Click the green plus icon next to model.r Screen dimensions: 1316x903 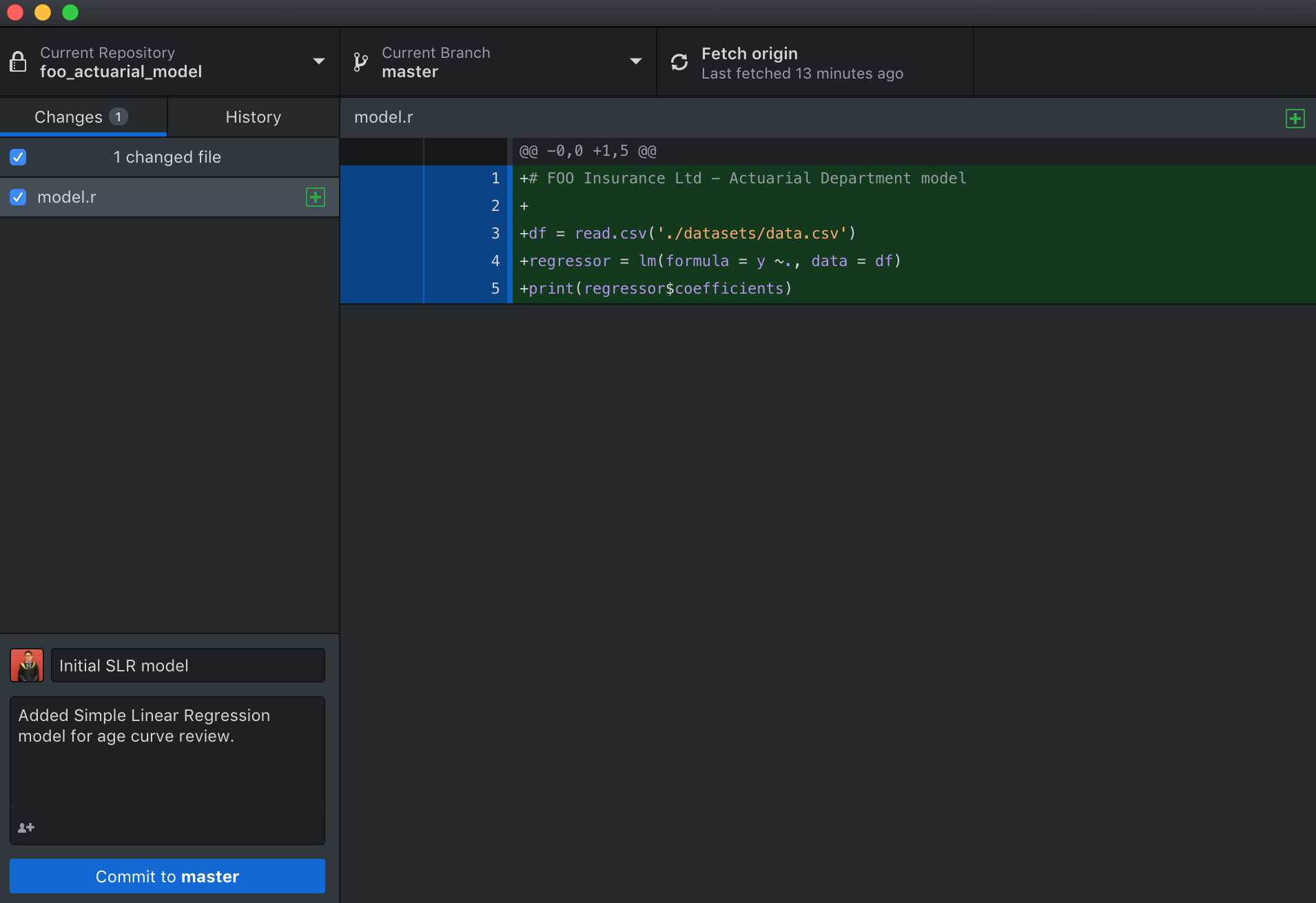(316, 197)
